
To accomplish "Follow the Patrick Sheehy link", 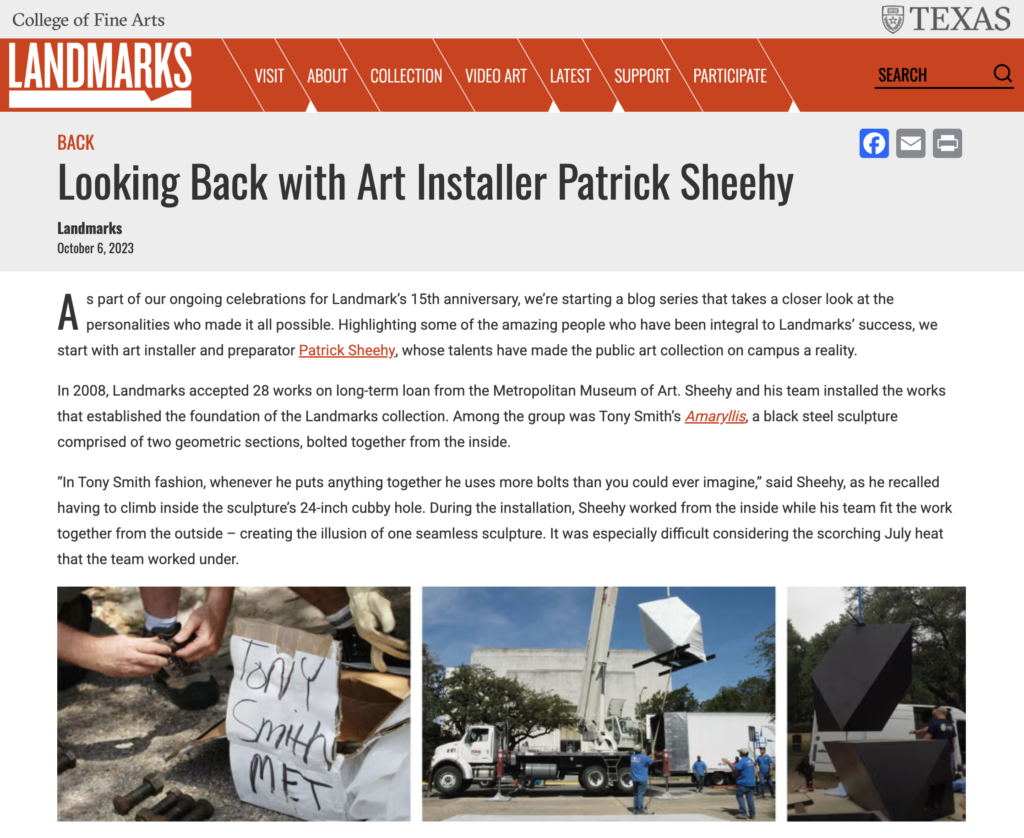I will [x=347, y=350].
